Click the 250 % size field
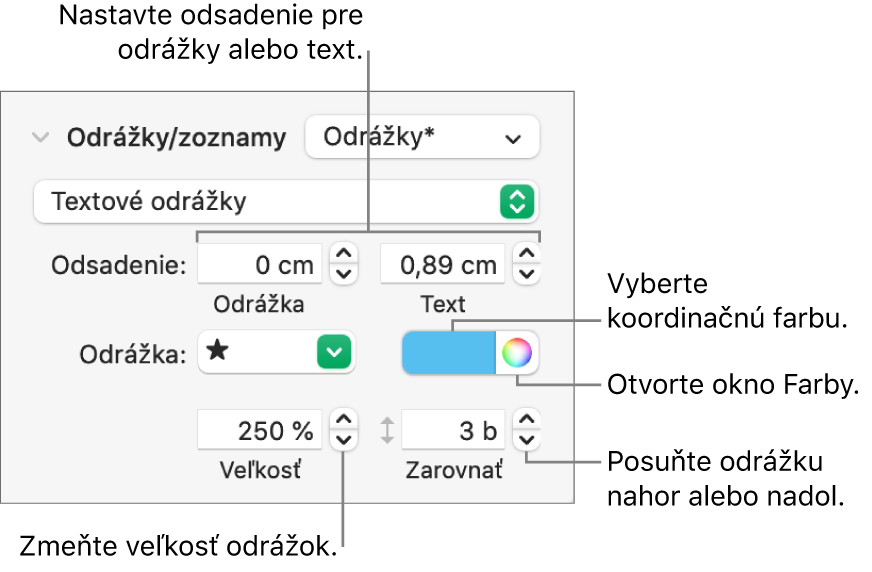 click(x=261, y=430)
